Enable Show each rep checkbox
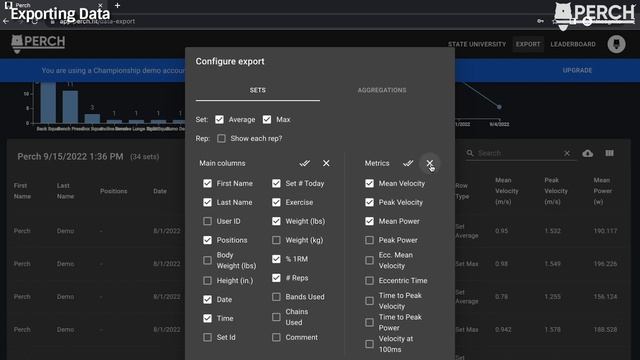Image resolution: width=640 pixels, height=360 pixels. click(221, 138)
